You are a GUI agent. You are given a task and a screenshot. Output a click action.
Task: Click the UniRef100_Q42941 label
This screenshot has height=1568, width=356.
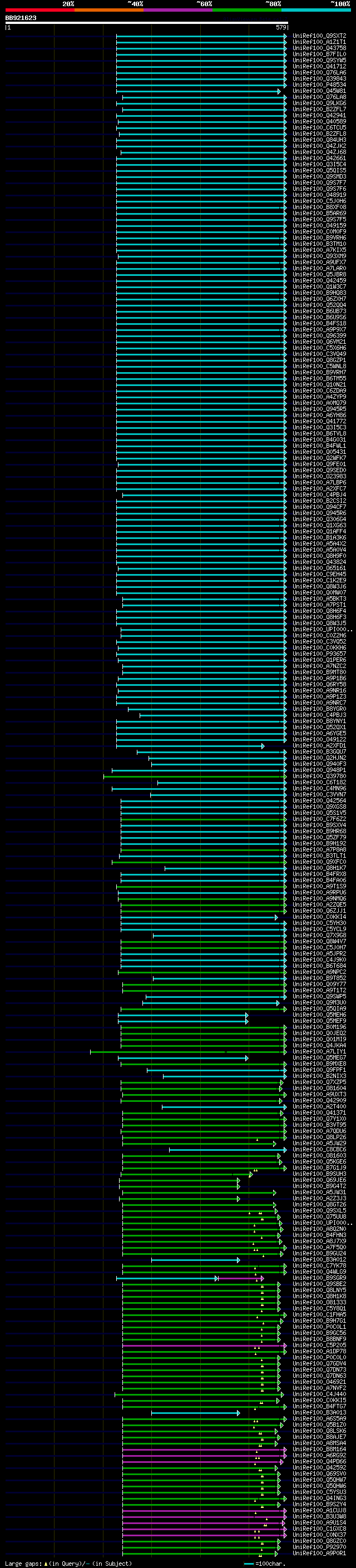tap(319, 116)
